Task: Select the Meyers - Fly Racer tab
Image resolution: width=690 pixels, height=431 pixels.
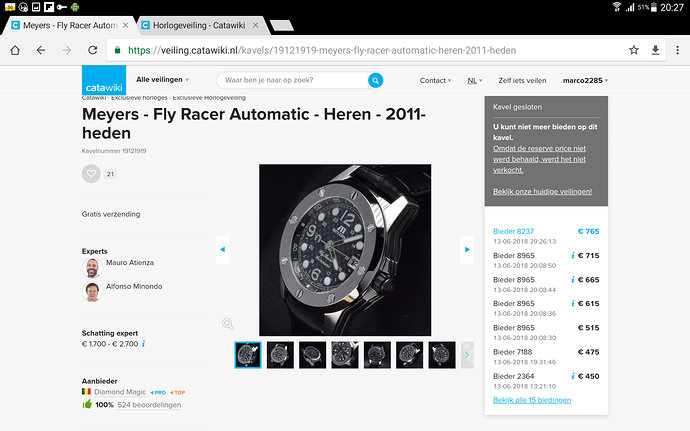Action: point(70,26)
